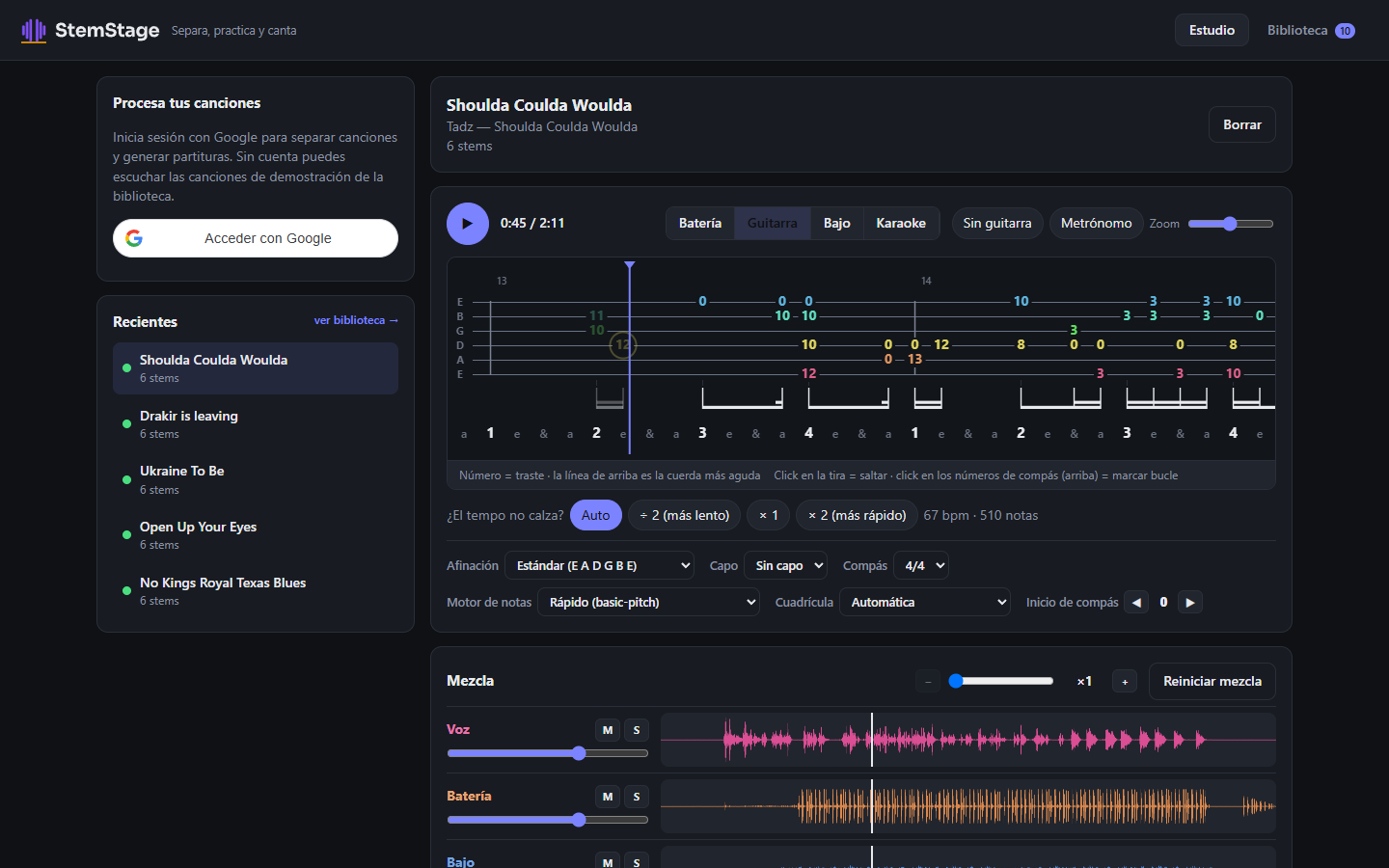Open the Cuadrícula grid dropdown
Viewport: 1389px width, 868px height.
click(x=925, y=602)
